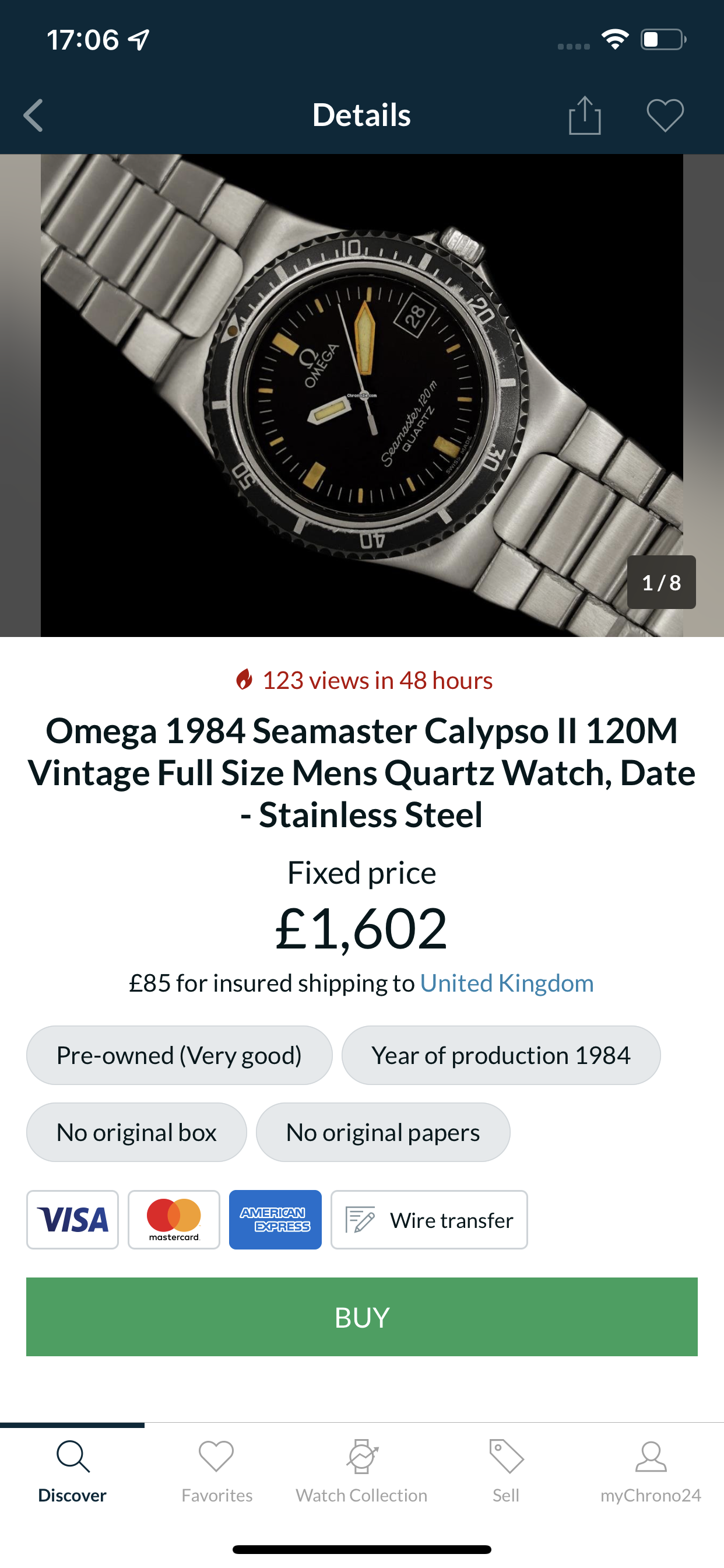Tap the flame views icon
The image size is (724, 1568).
pyautogui.click(x=244, y=680)
